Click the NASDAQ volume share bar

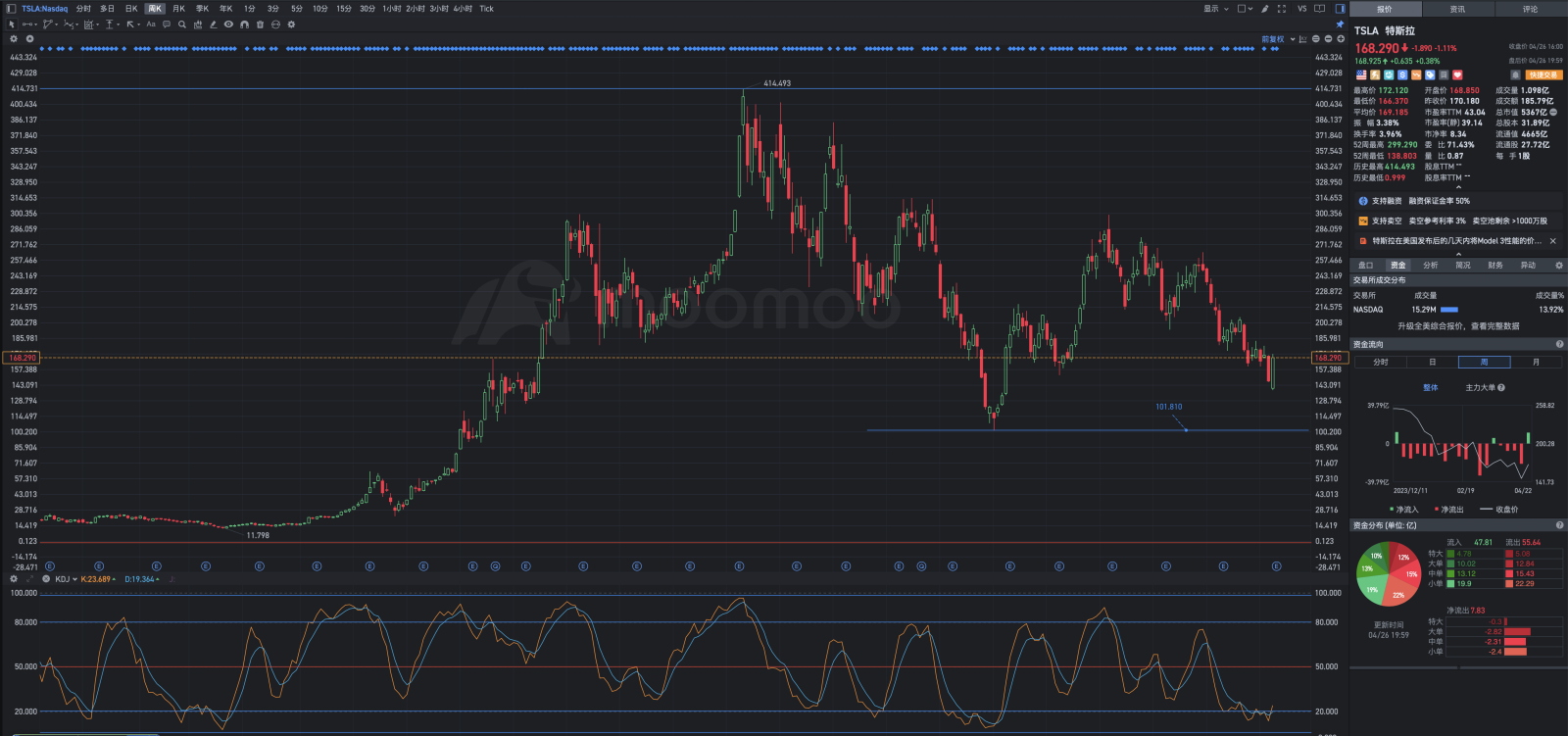tap(1449, 310)
